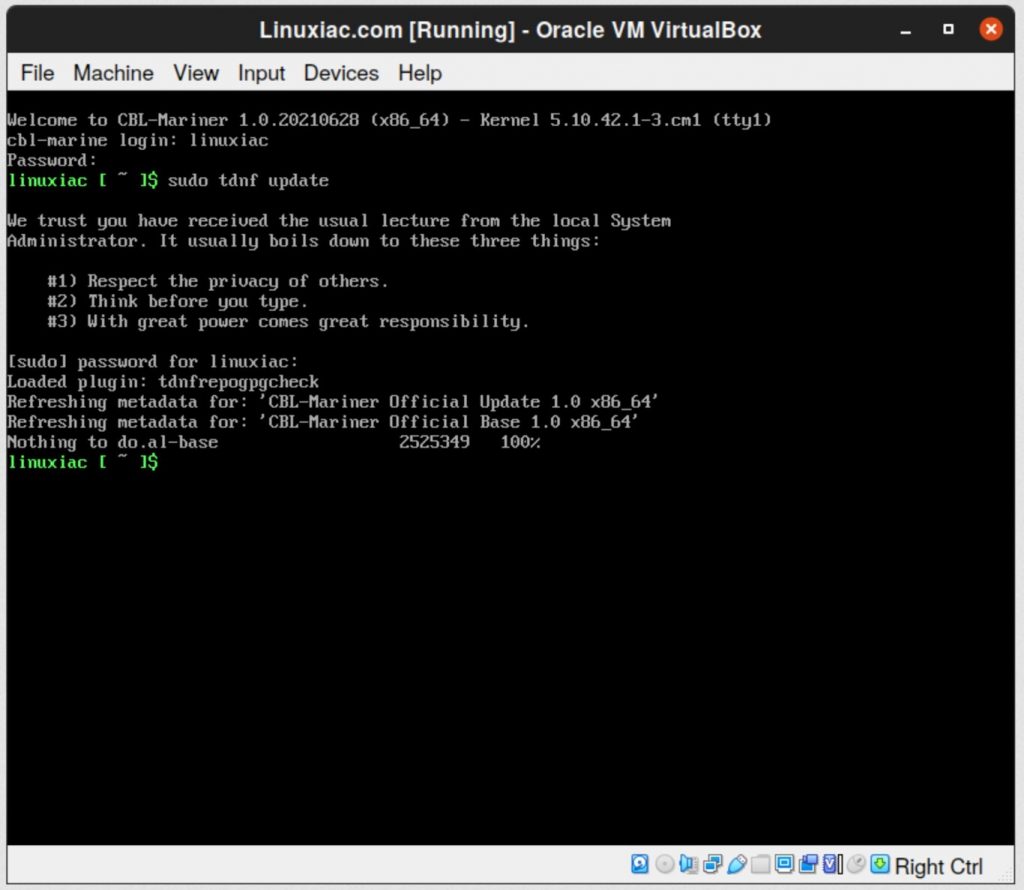Open the Devices menu
This screenshot has width=1024, height=890.
(341, 73)
